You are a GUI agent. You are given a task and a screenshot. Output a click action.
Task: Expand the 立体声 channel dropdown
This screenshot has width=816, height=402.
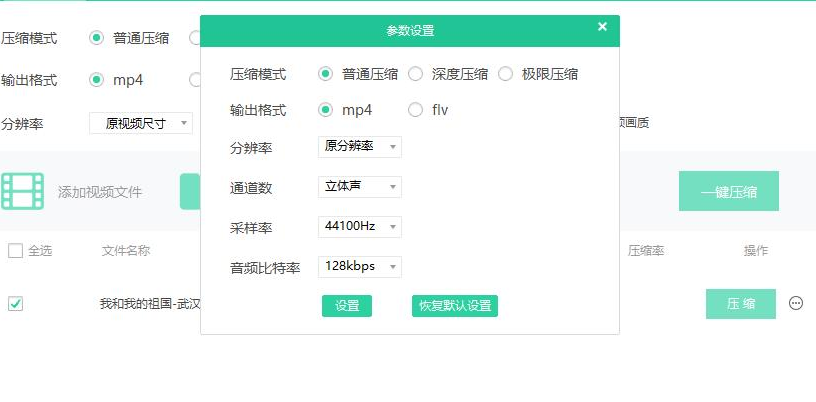tap(360, 187)
